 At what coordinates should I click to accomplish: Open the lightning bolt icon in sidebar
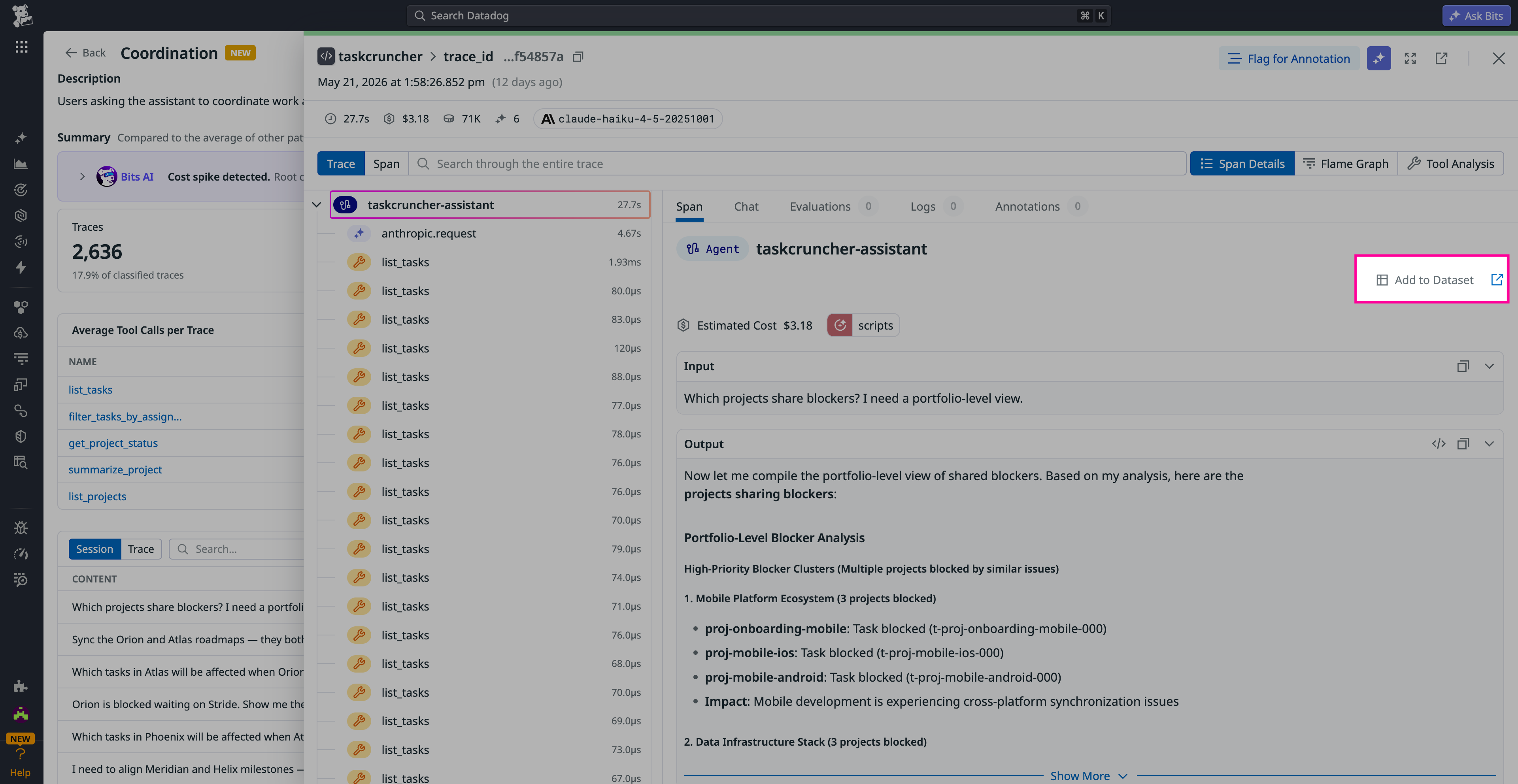(21, 268)
